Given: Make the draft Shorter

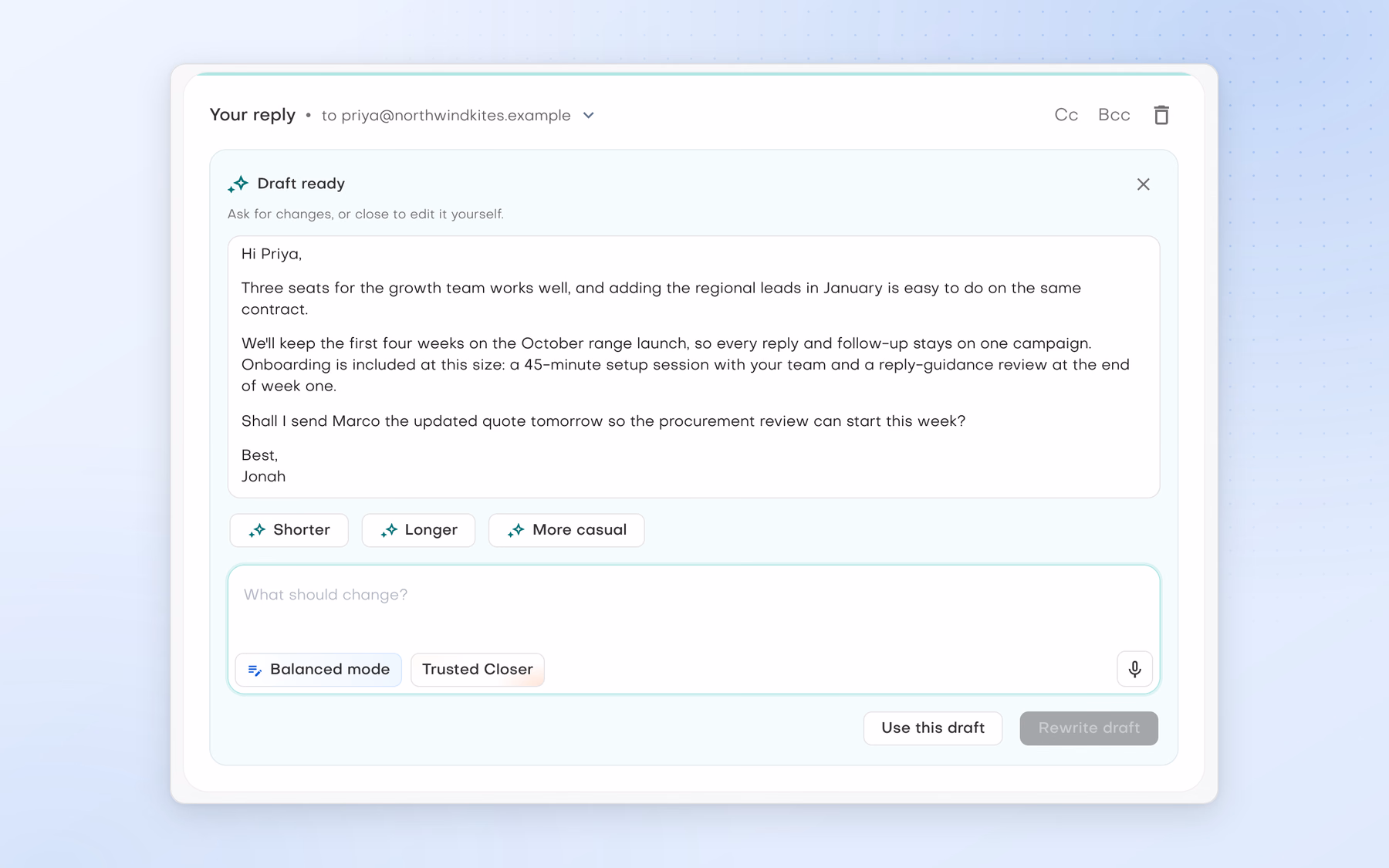Looking at the screenshot, I should pyautogui.click(x=289, y=530).
